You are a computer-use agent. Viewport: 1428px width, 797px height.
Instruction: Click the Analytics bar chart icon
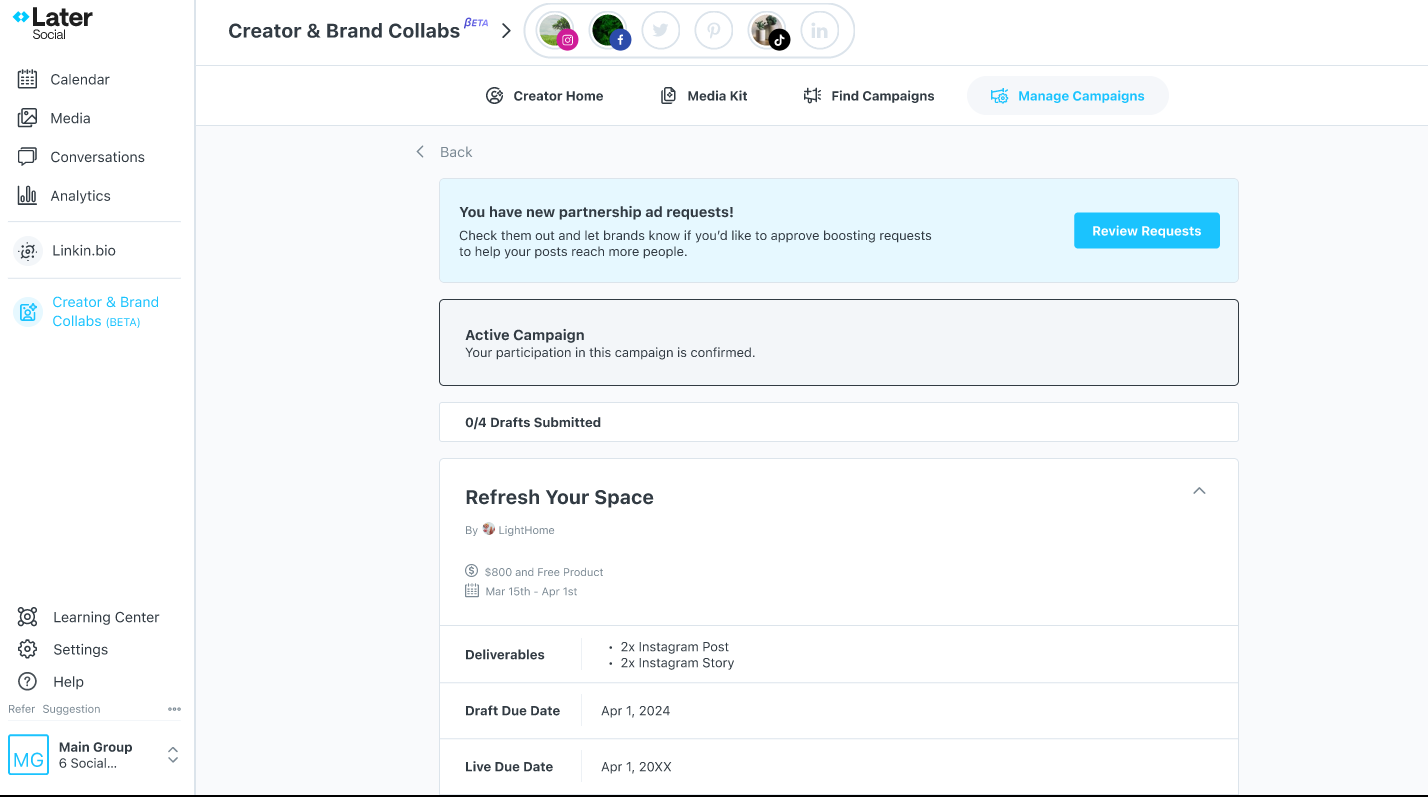27,196
